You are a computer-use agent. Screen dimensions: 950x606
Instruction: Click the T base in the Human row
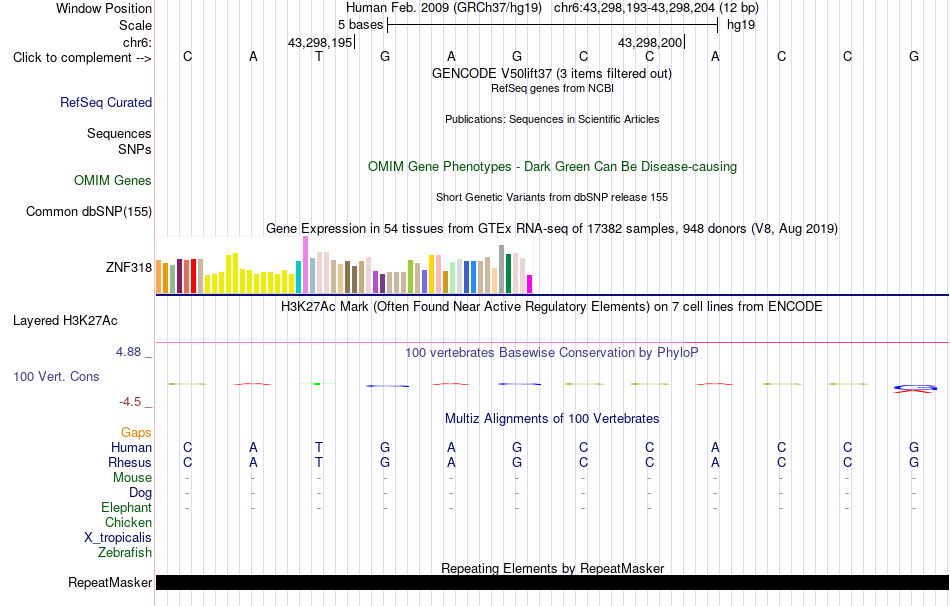click(x=319, y=447)
